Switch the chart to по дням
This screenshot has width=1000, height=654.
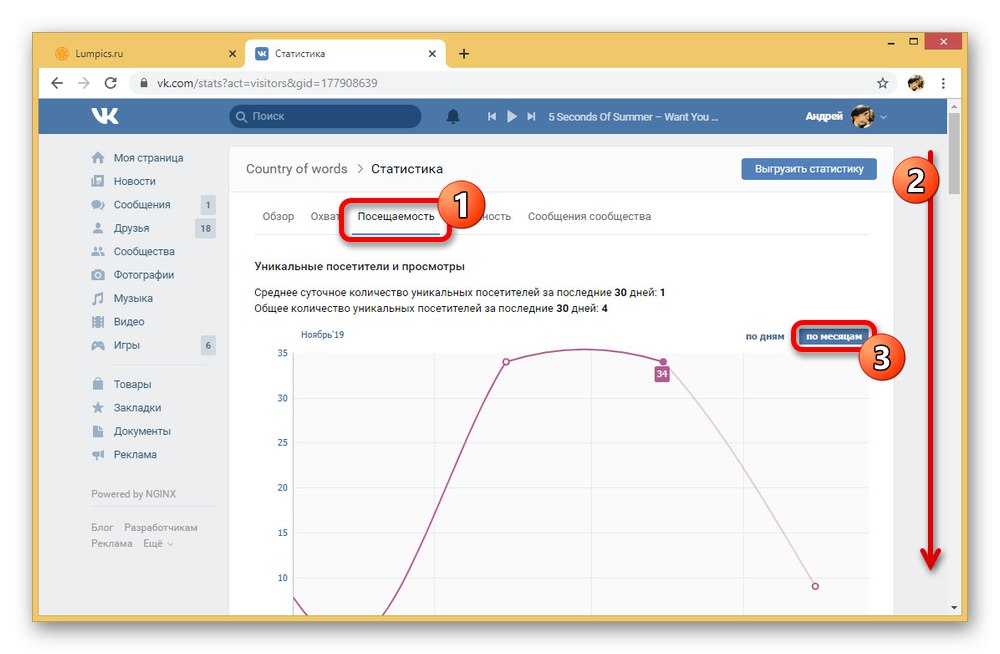(x=765, y=336)
